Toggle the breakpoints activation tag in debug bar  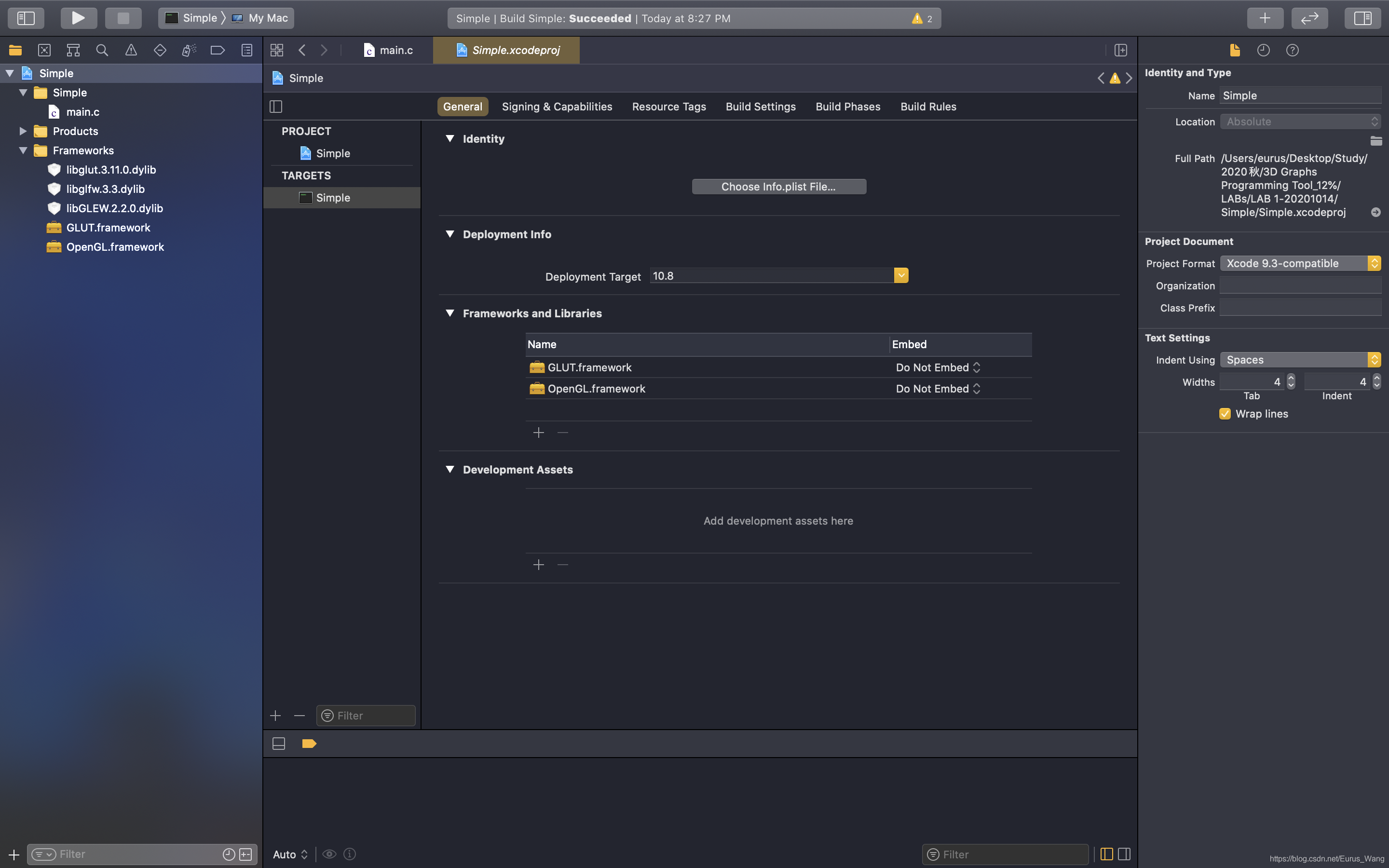click(309, 744)
